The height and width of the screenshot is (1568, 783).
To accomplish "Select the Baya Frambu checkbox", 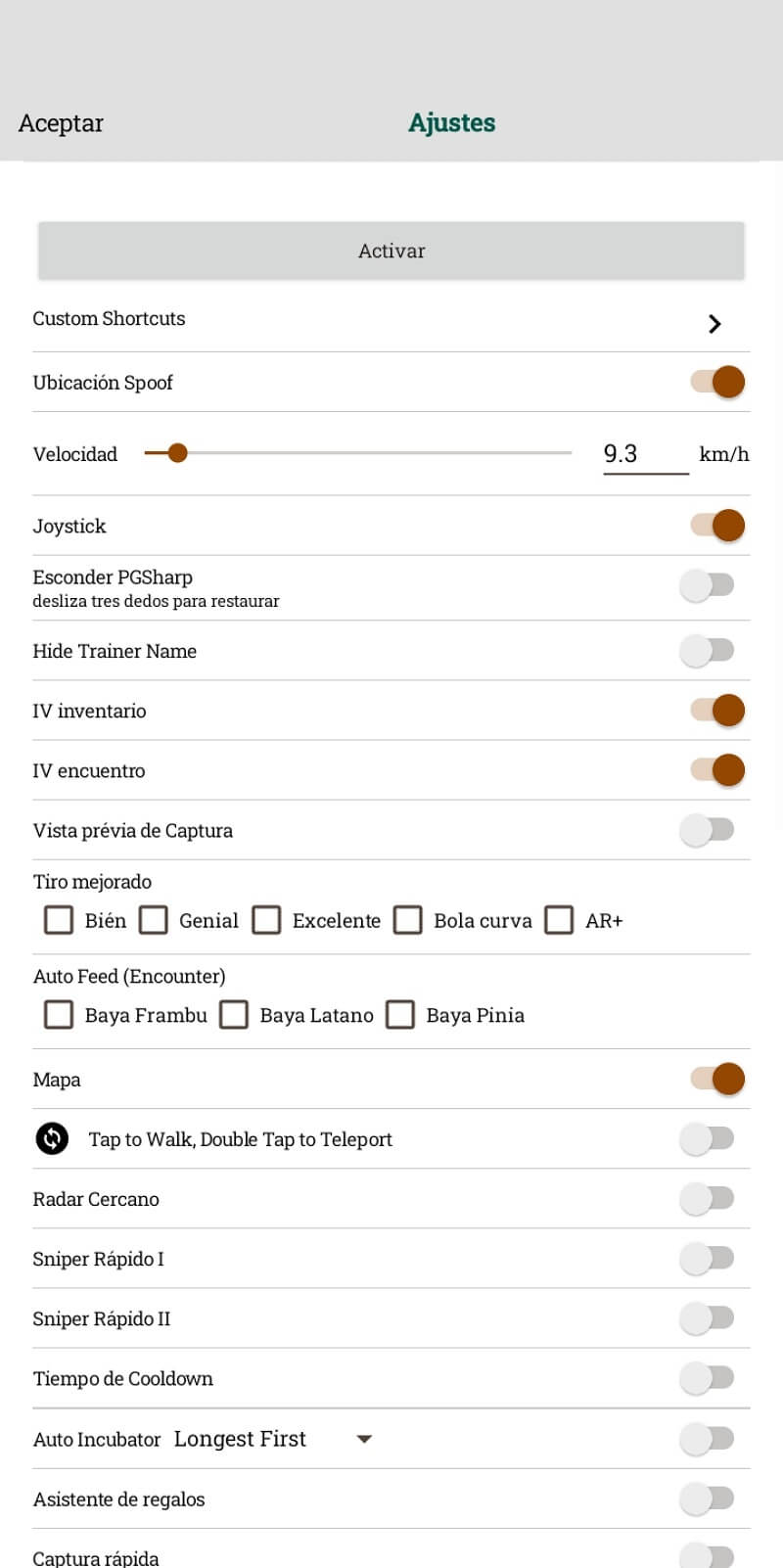I will pyautogui.click(x=59, y=1015).
